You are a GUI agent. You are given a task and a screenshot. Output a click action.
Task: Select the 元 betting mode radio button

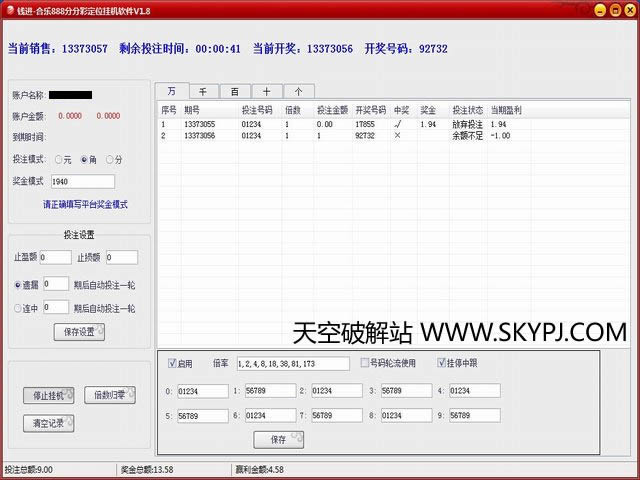[x=60, y=160]
